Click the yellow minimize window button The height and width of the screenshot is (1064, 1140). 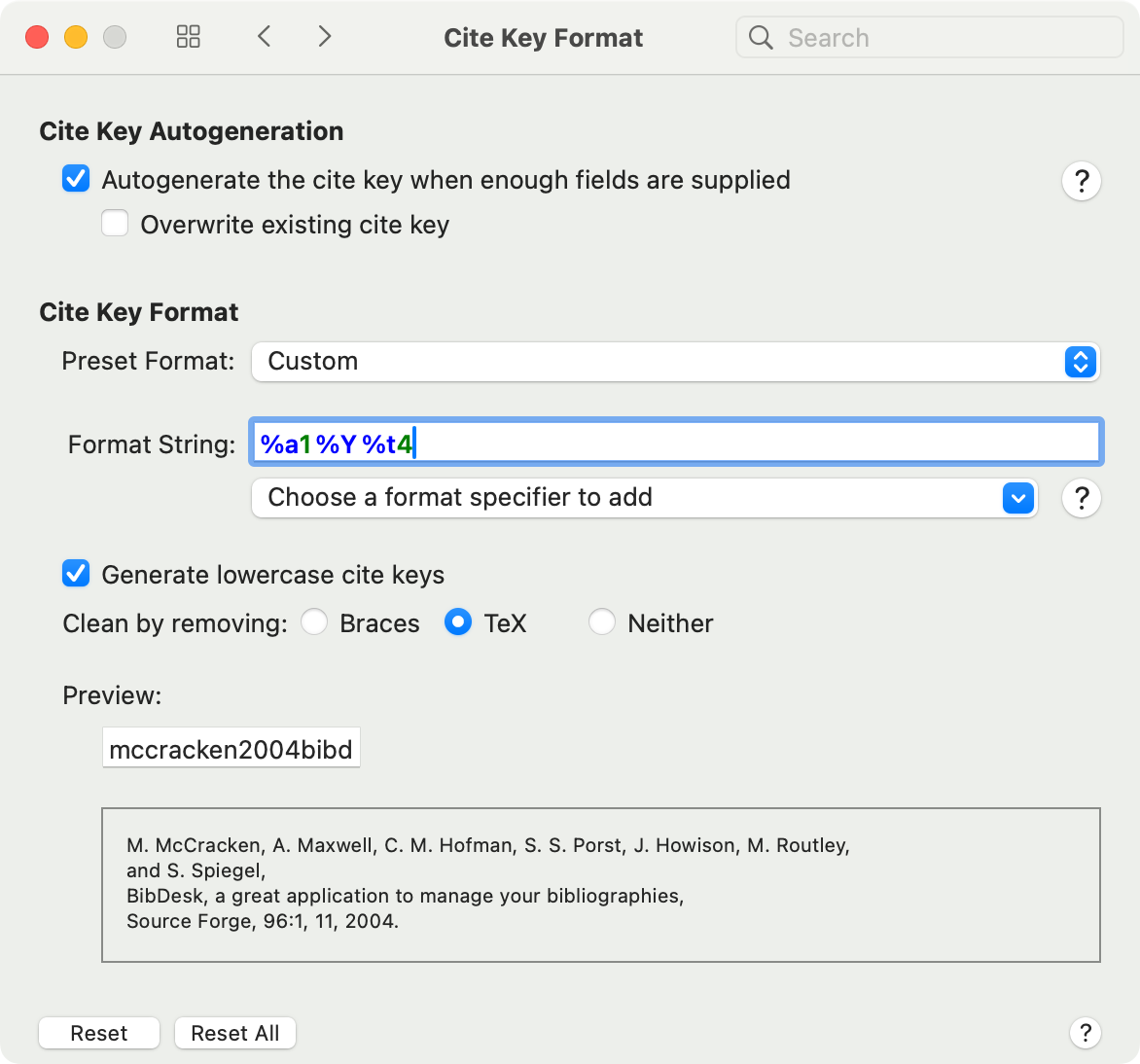(76, 38)
